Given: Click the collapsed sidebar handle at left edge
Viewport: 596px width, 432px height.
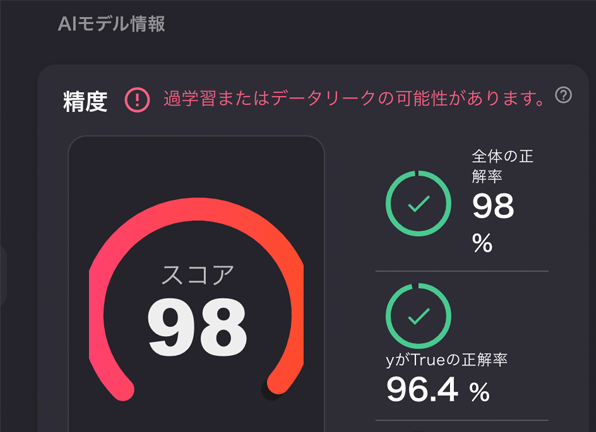Looking at the screenshot, I should pyautogui.click(x=3, y=275).
